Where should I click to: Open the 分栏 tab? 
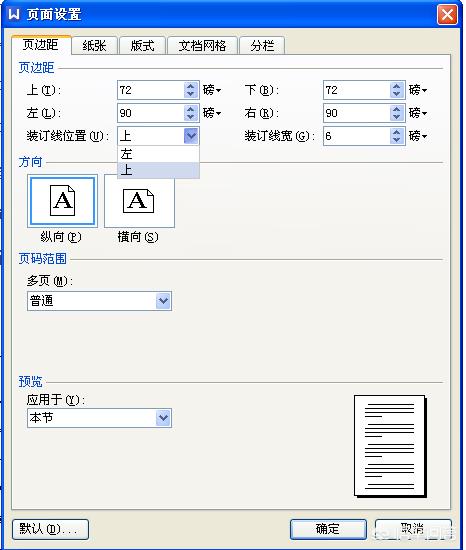(262, 46)
